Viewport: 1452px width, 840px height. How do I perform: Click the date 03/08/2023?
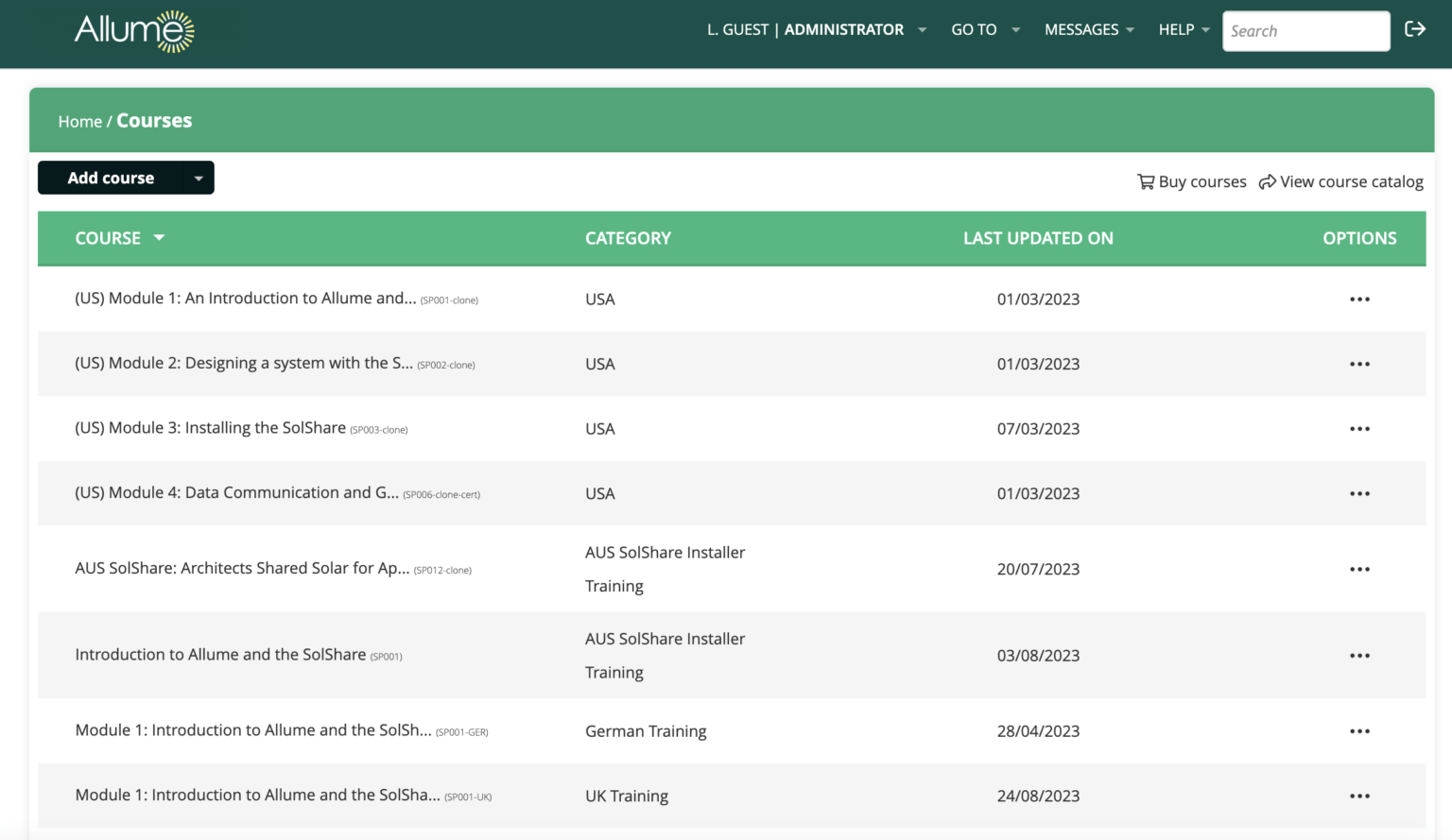(1038, 656)
